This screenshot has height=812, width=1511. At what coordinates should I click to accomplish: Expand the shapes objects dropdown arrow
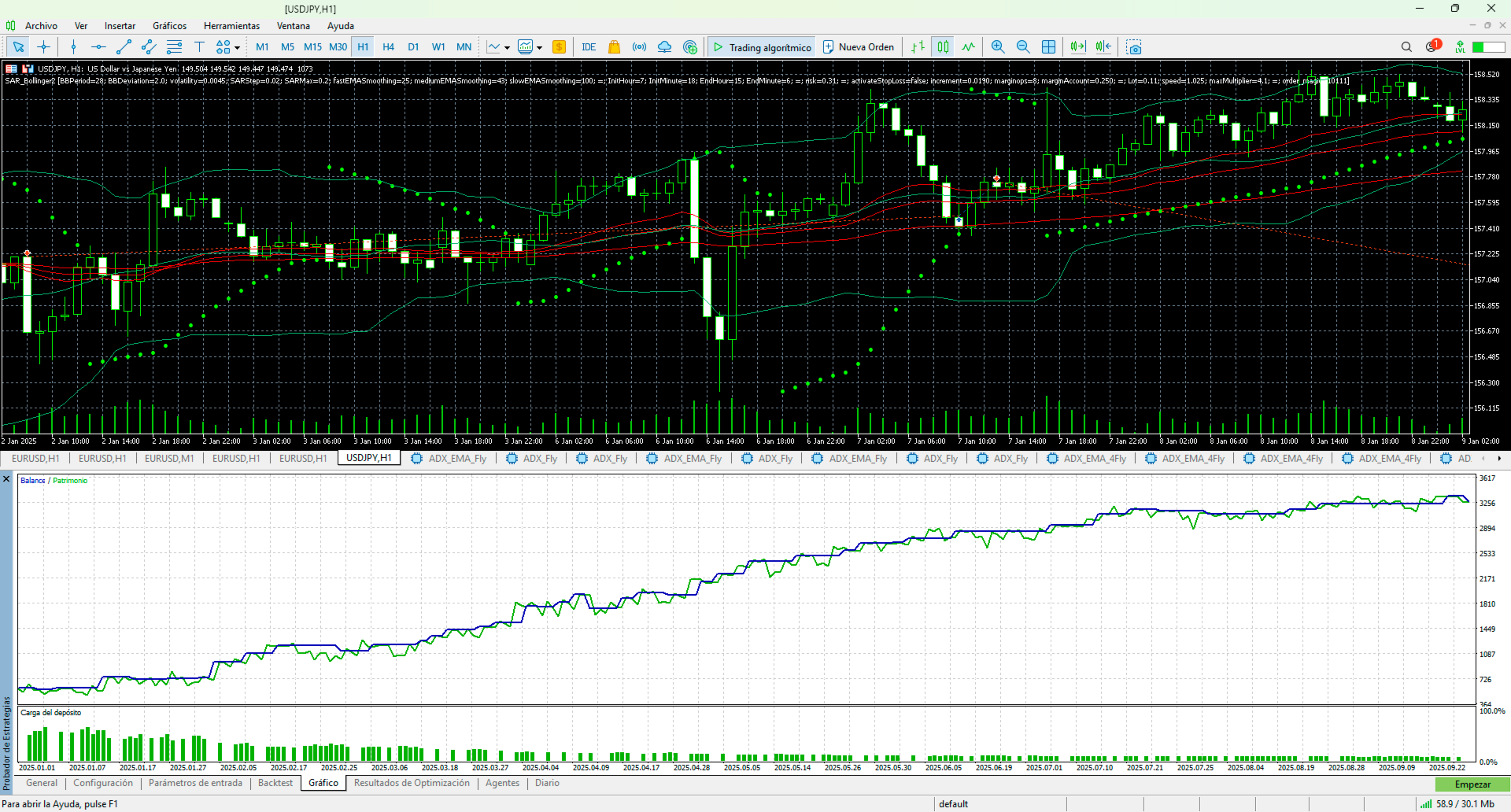pyautogui.click(x=237, y=48)
